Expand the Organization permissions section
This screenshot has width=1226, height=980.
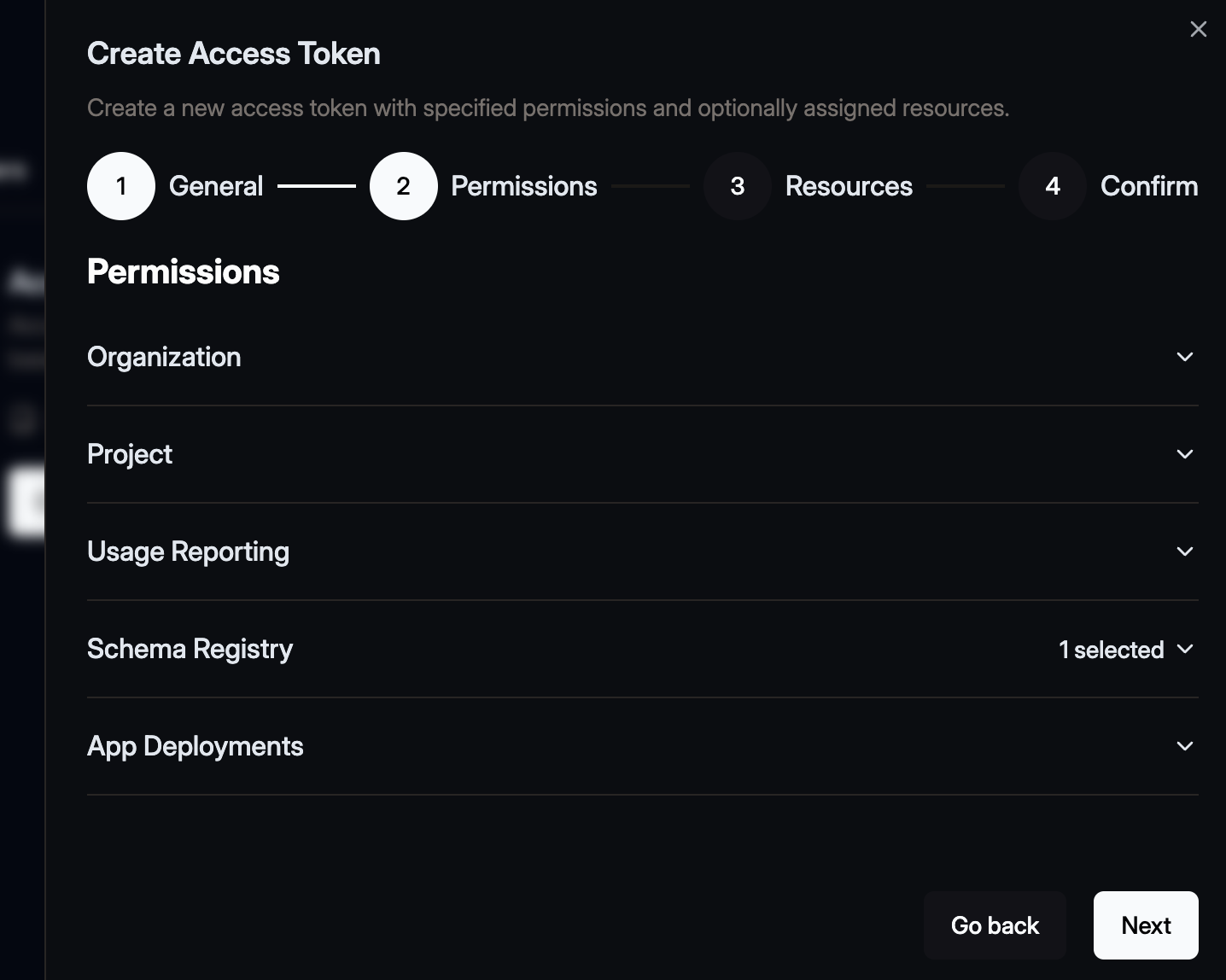(x=1184, y=357)
